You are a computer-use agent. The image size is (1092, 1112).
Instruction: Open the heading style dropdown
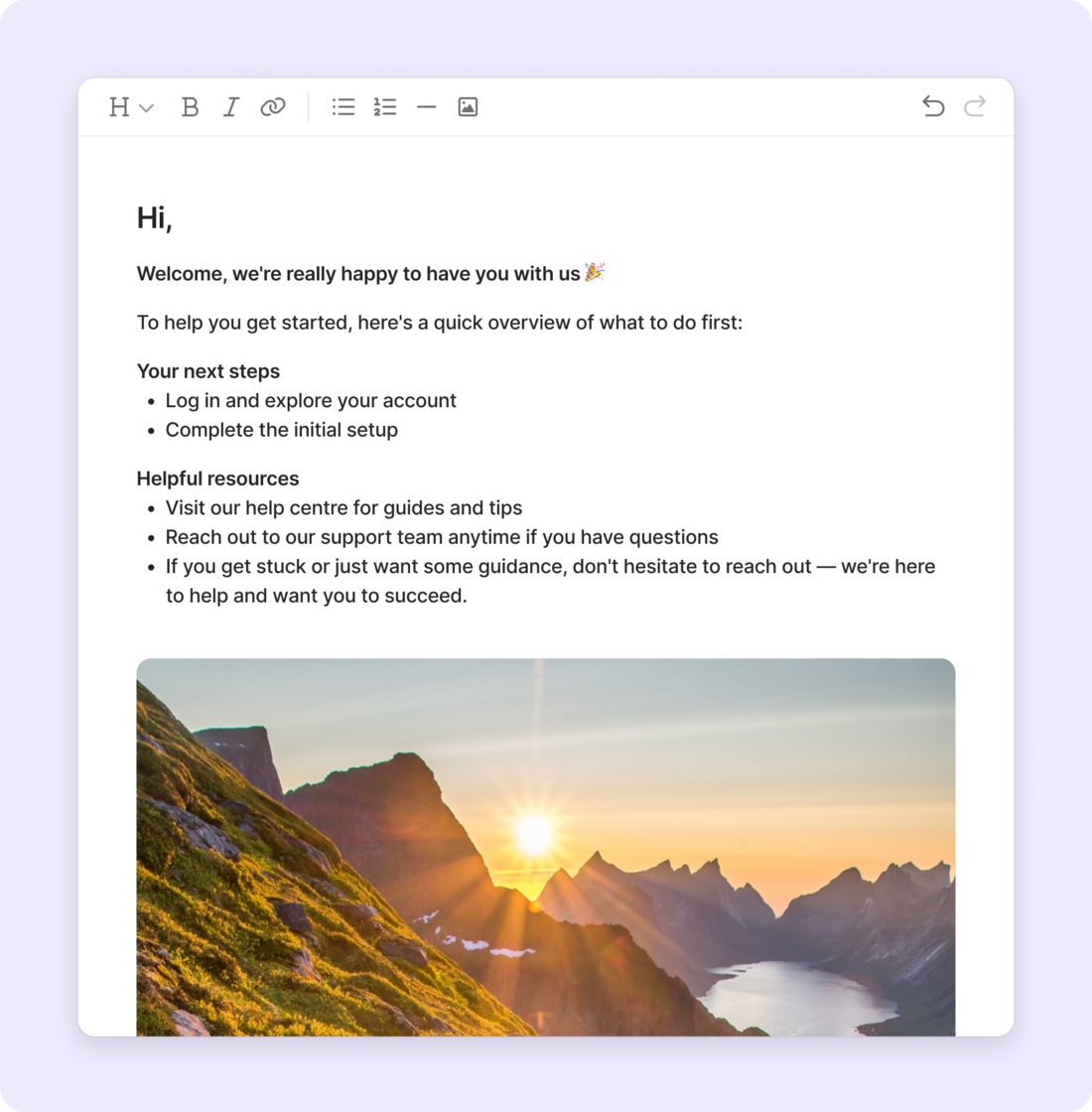pyautogui.click(x=130, y=107)
